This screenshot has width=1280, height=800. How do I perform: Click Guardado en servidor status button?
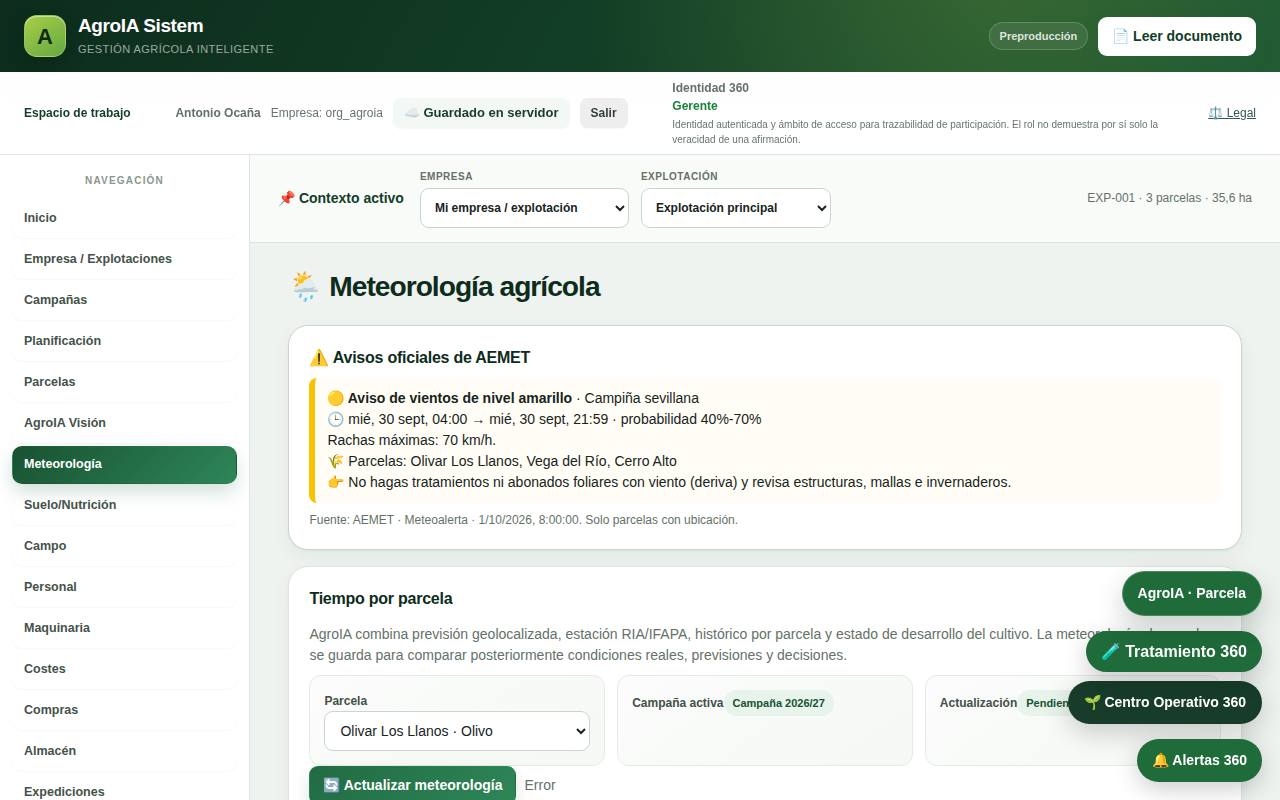481,113
